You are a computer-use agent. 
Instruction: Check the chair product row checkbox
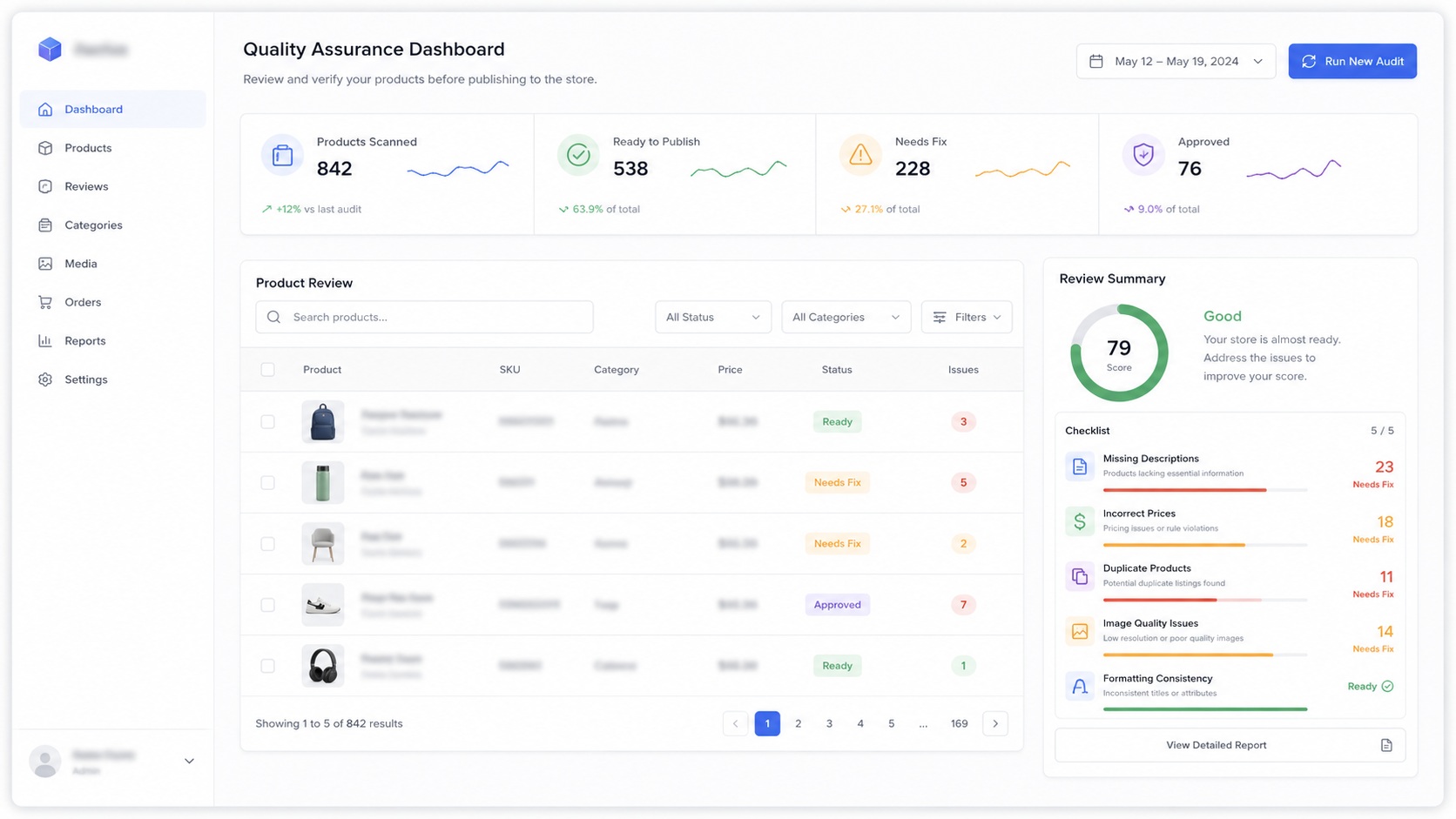point(267,544)
